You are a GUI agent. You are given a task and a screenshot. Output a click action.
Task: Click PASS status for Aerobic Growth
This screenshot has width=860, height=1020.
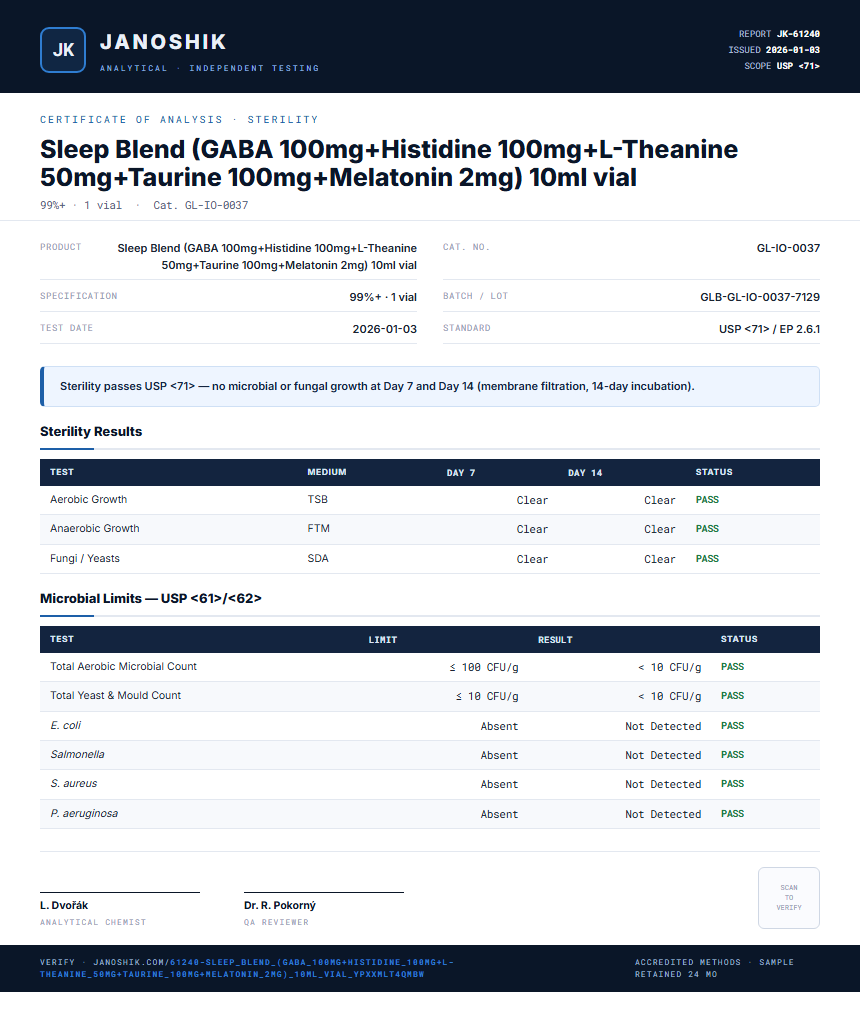(707, 500)
